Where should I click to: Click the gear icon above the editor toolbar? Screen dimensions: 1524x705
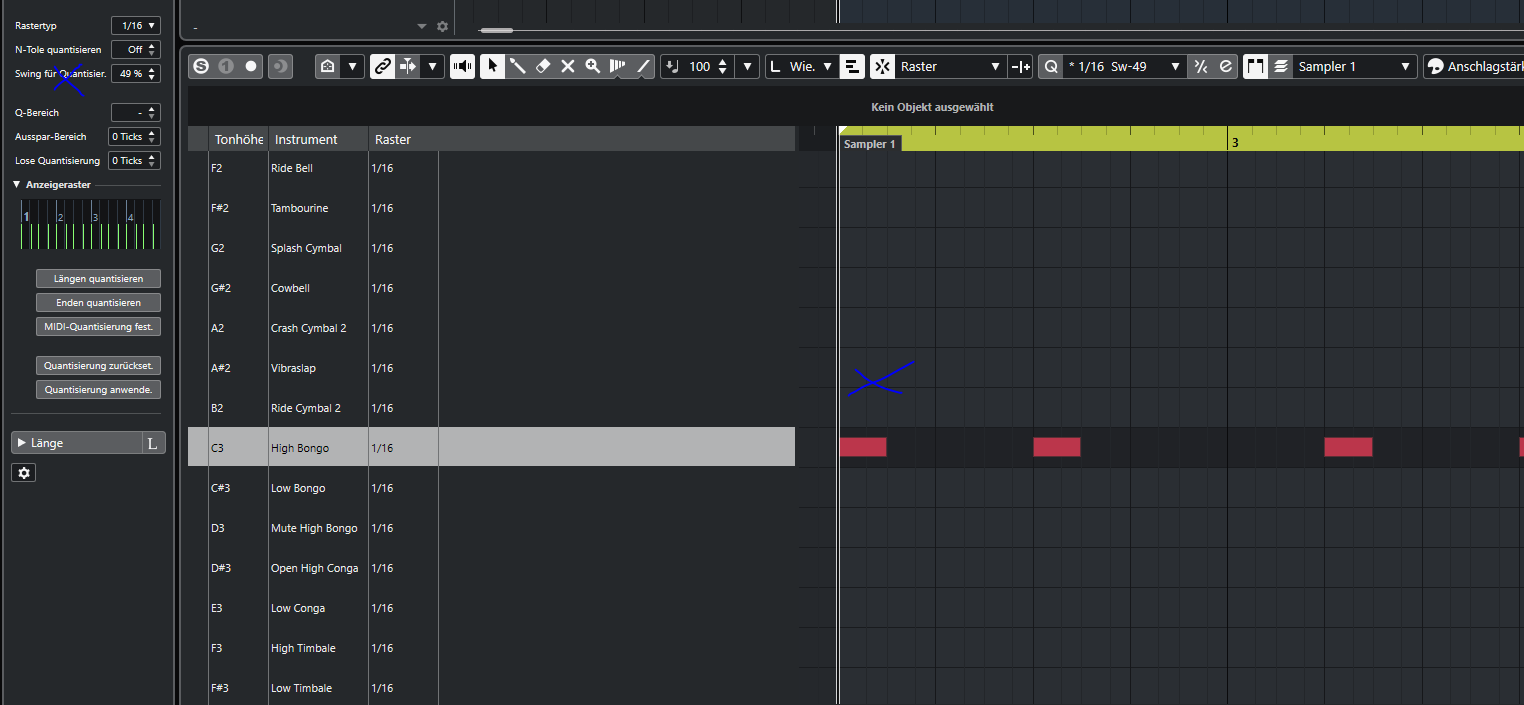[x=443, y=27]
